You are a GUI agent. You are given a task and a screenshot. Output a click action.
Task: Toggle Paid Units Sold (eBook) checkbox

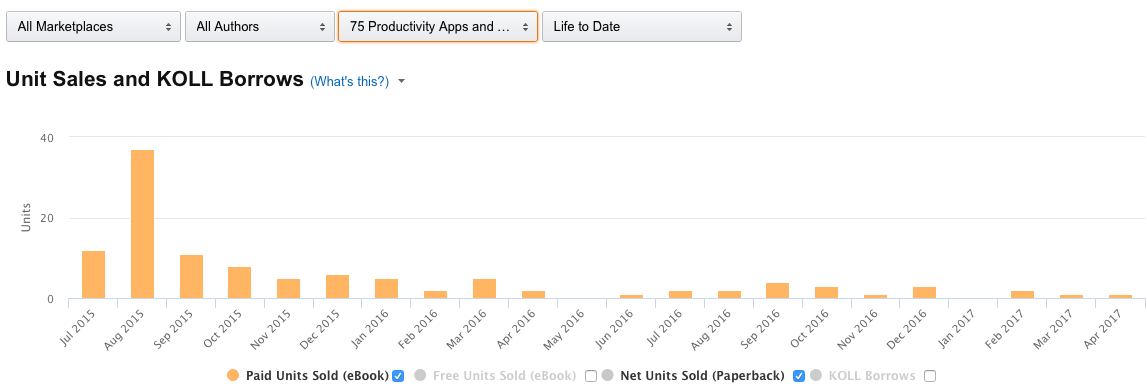pos(398,376)
